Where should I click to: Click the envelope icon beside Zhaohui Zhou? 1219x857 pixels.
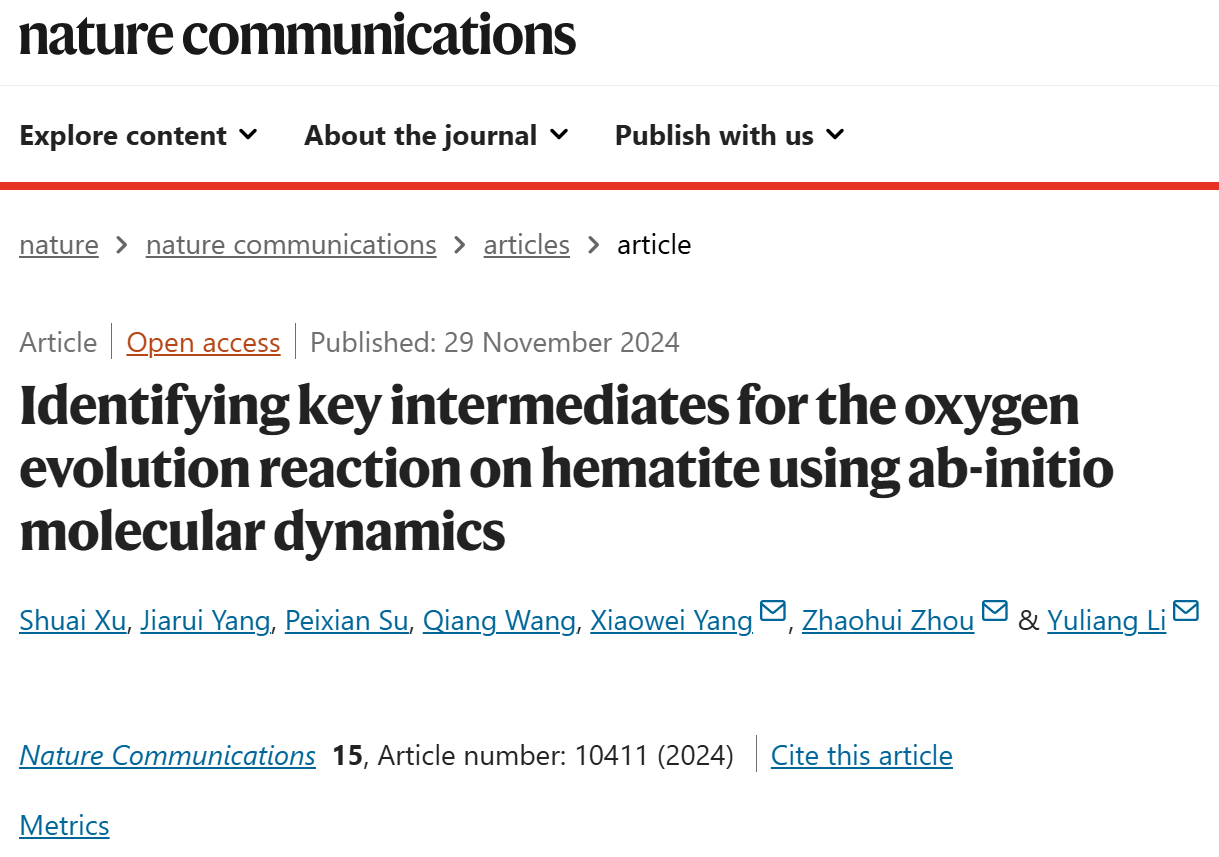click(994, 611)
